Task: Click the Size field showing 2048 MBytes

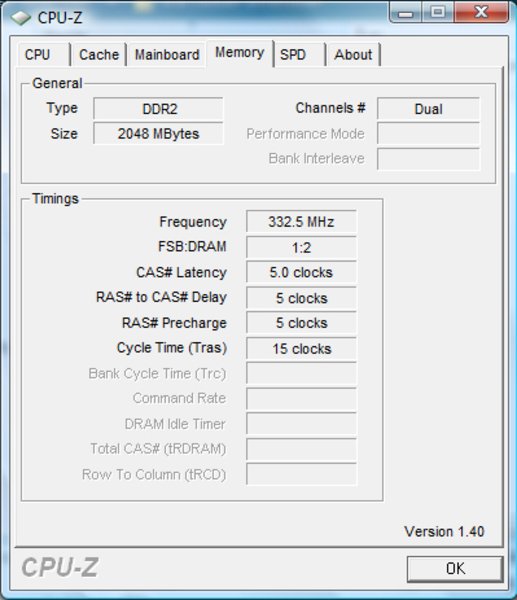Action: pyautogui.click(x=158, y=134)
